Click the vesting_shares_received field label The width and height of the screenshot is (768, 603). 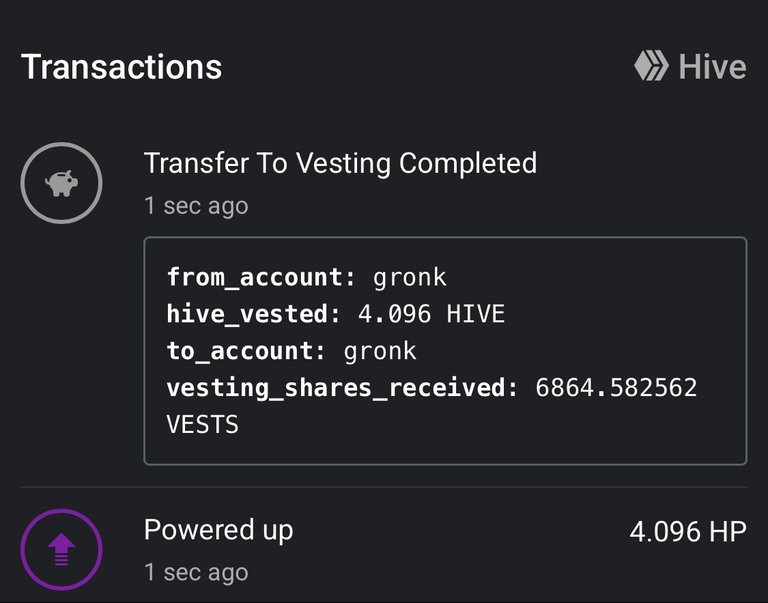tap(342, 387)
